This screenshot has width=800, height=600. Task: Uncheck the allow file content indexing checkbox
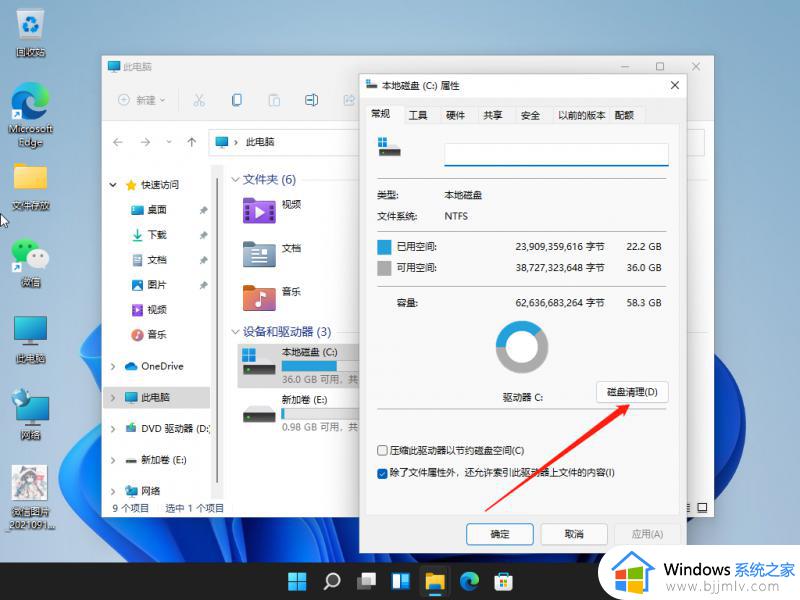click(x=382, y=473)
